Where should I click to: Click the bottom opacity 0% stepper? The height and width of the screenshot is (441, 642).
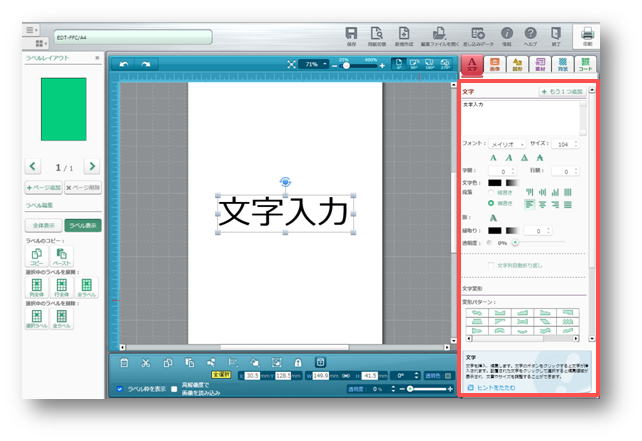[393, 389]
